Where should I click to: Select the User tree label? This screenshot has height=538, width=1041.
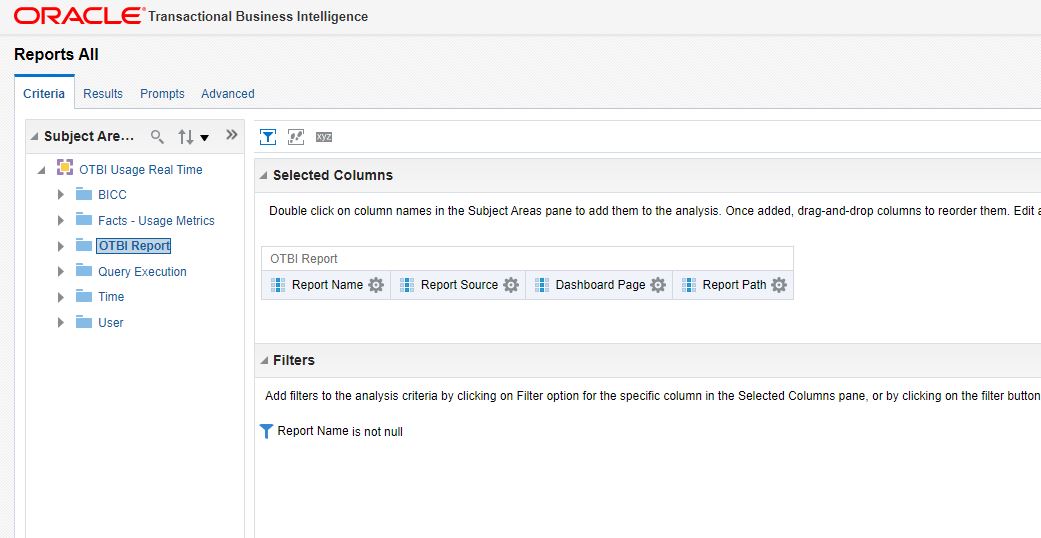(110, 322)
